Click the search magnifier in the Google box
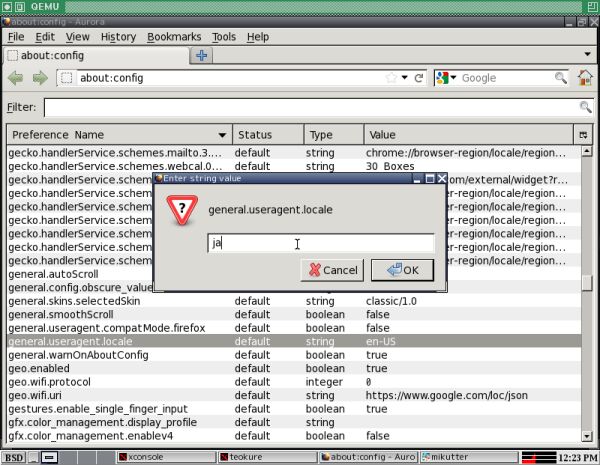Screen dimensions: 600x465 point(561,78)
